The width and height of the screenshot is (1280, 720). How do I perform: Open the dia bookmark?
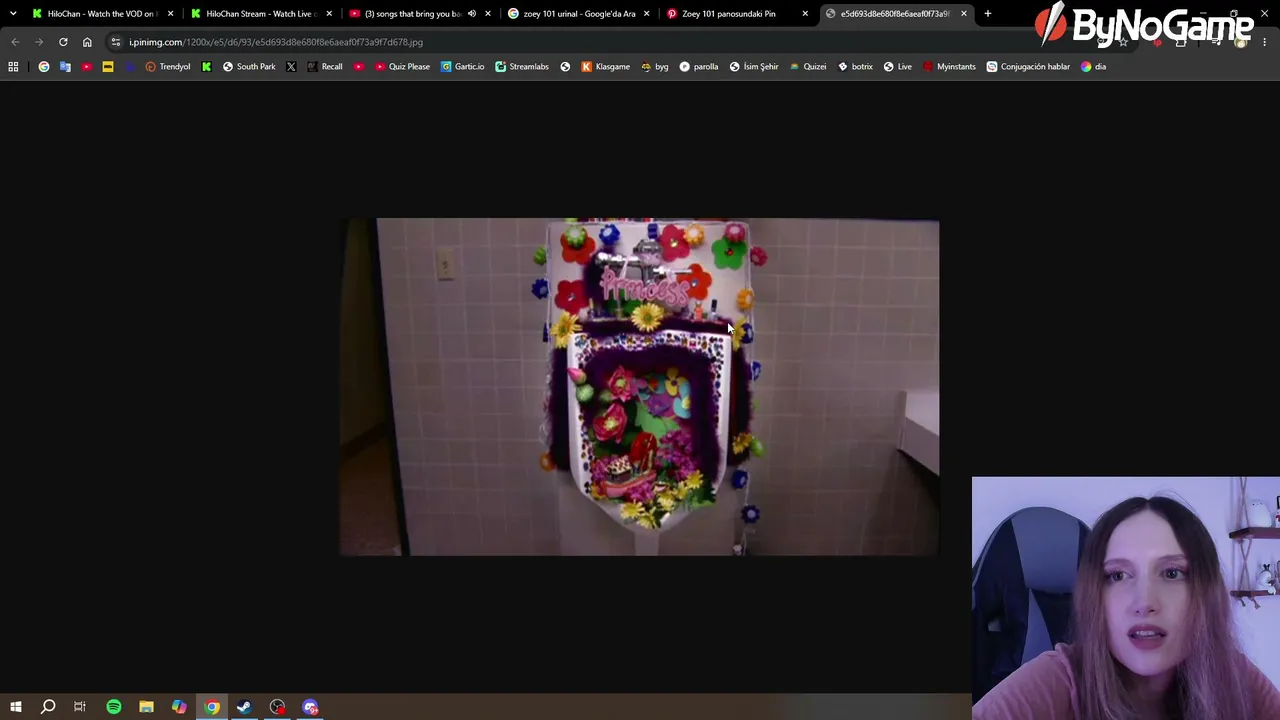pos(1093,67)
